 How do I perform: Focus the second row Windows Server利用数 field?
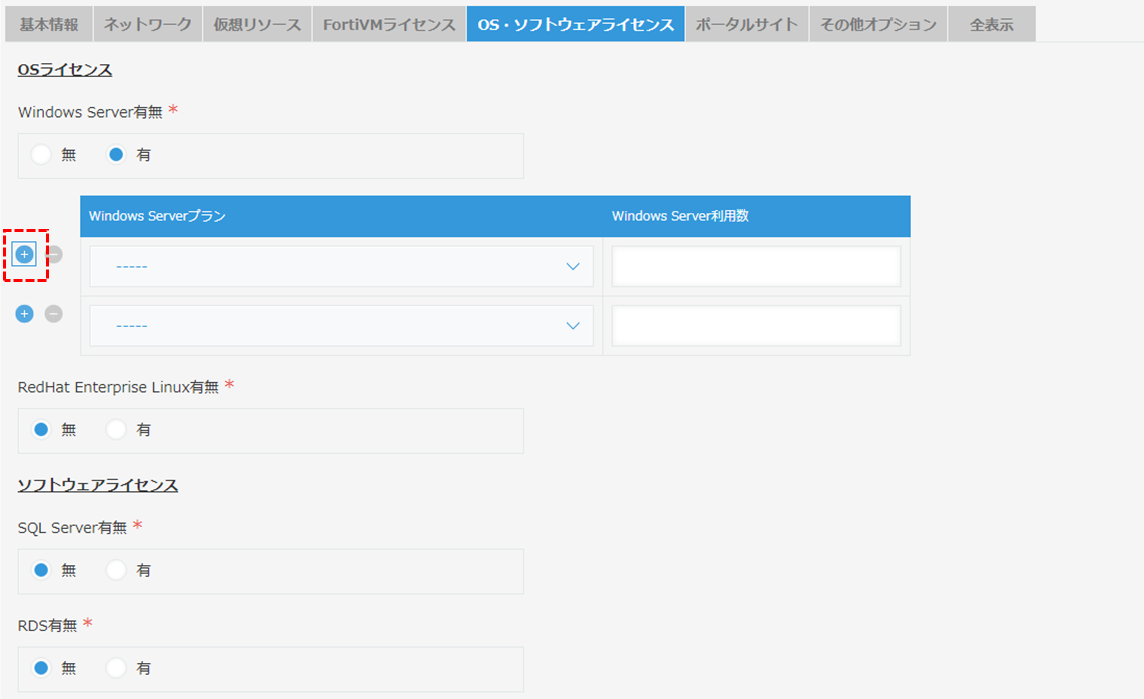point(756,325)
